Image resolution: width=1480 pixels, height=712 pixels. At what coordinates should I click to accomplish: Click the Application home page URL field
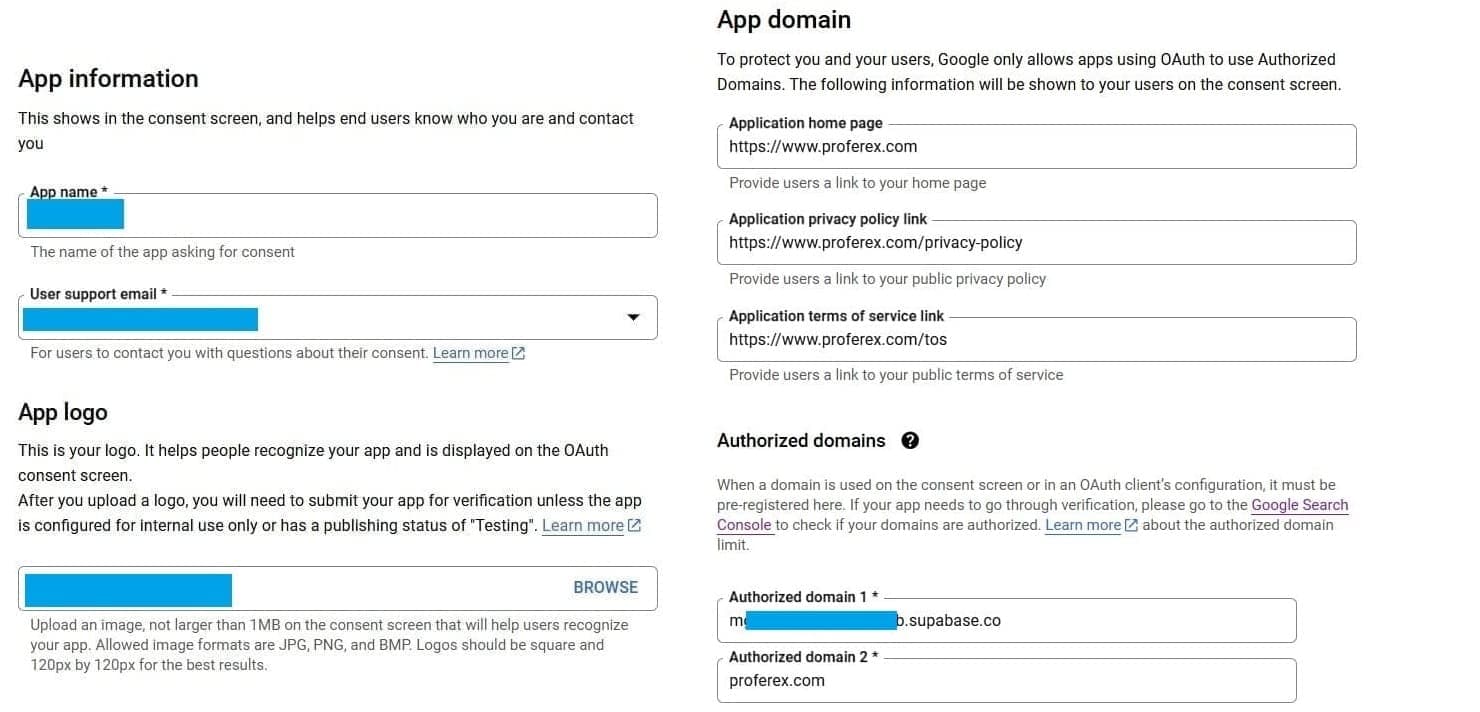coord(1036,146)
